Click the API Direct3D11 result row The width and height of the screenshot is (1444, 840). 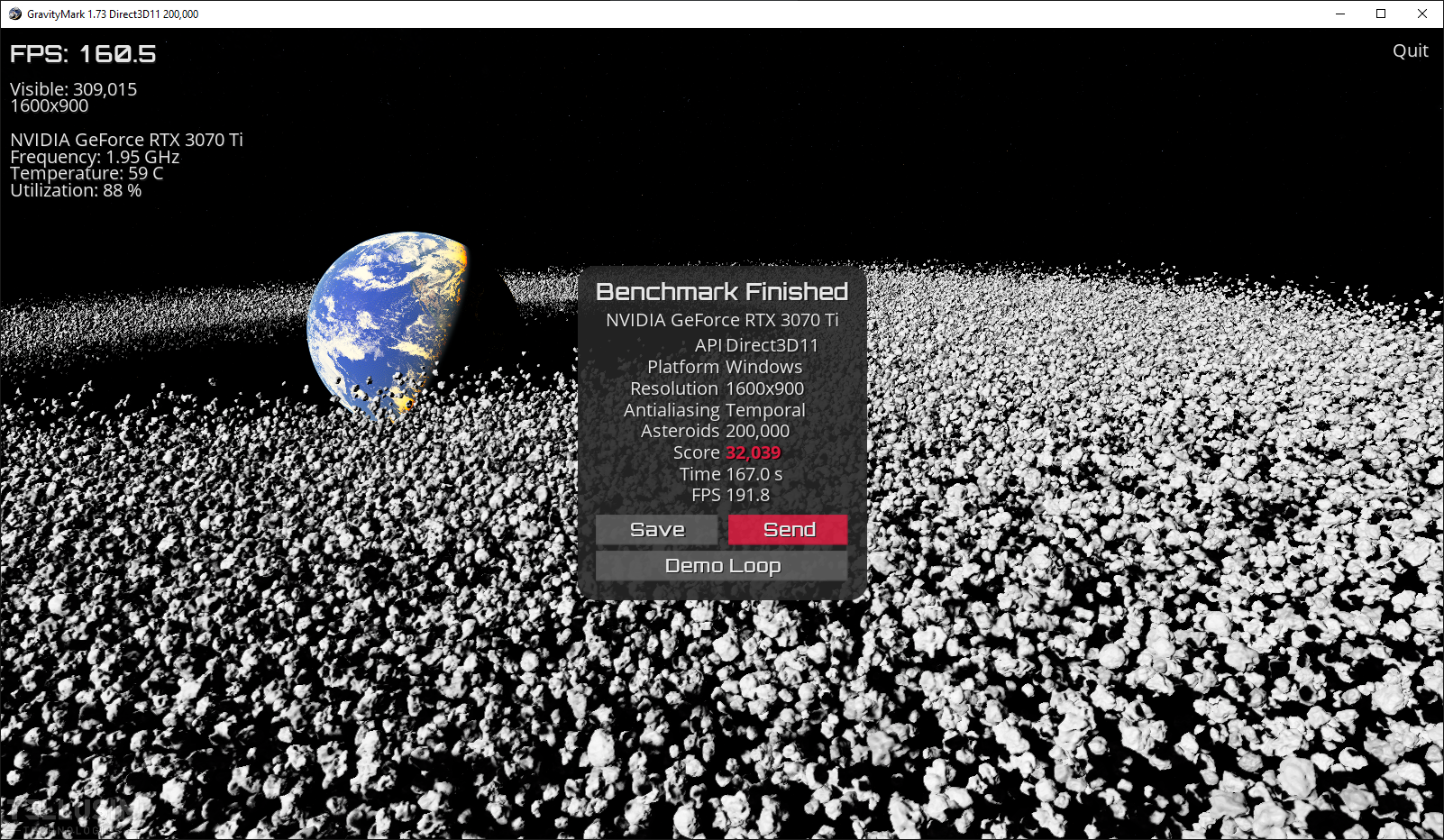click(x=755, y=345)
